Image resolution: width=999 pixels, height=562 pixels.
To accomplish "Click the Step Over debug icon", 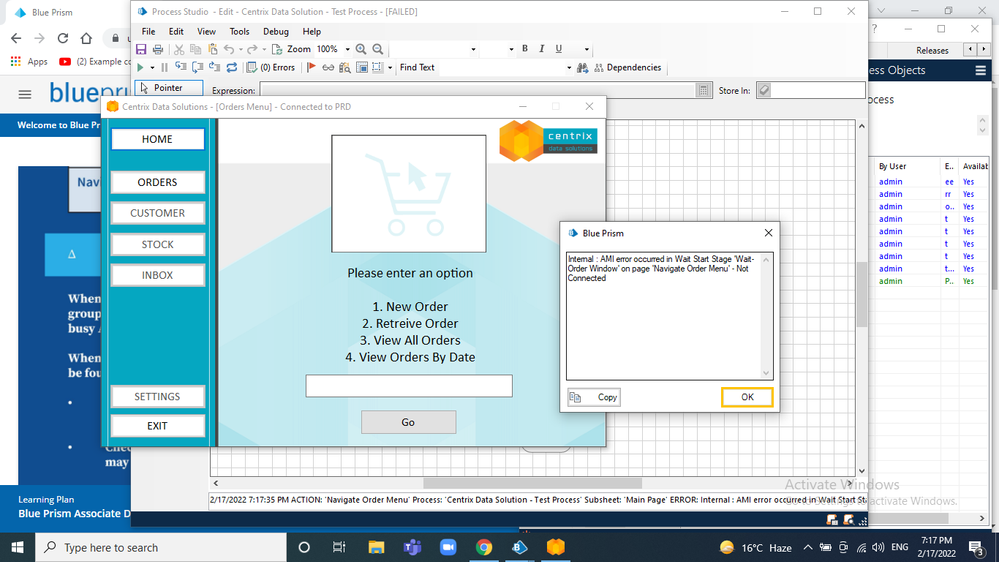I will tap(198, 68).
